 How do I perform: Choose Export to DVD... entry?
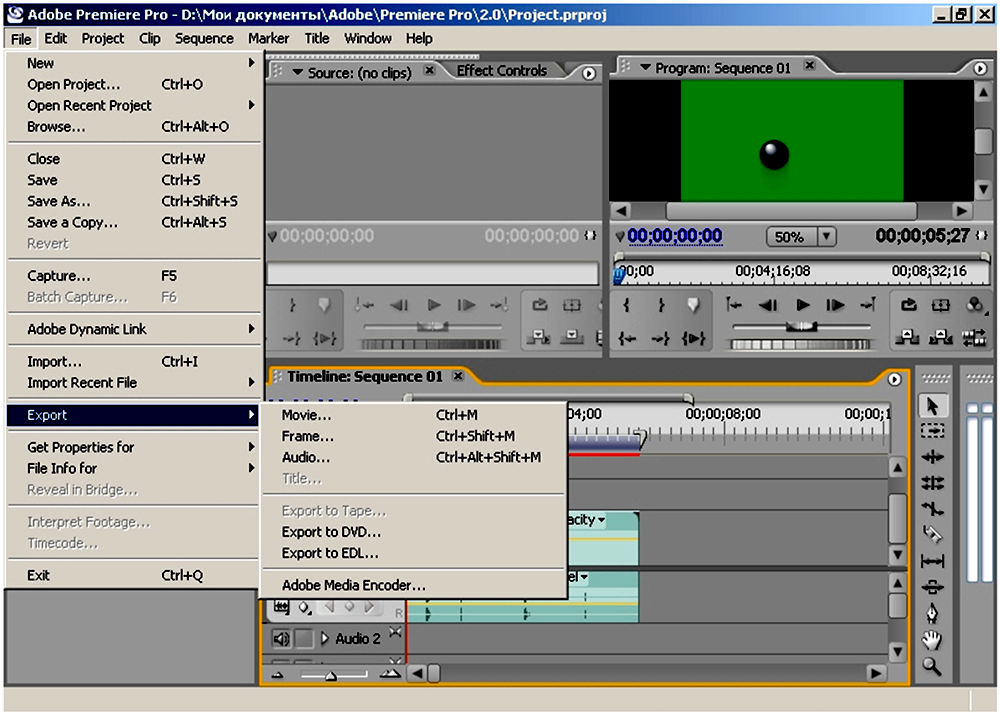click(413, 532)
